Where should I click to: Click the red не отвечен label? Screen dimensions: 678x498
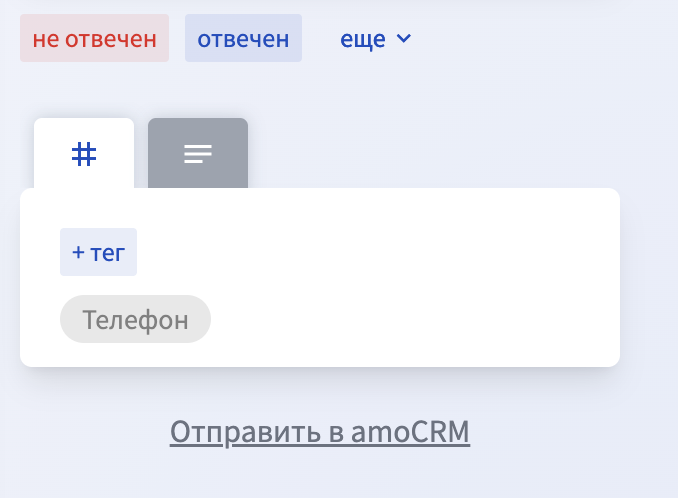pos(94,39)
